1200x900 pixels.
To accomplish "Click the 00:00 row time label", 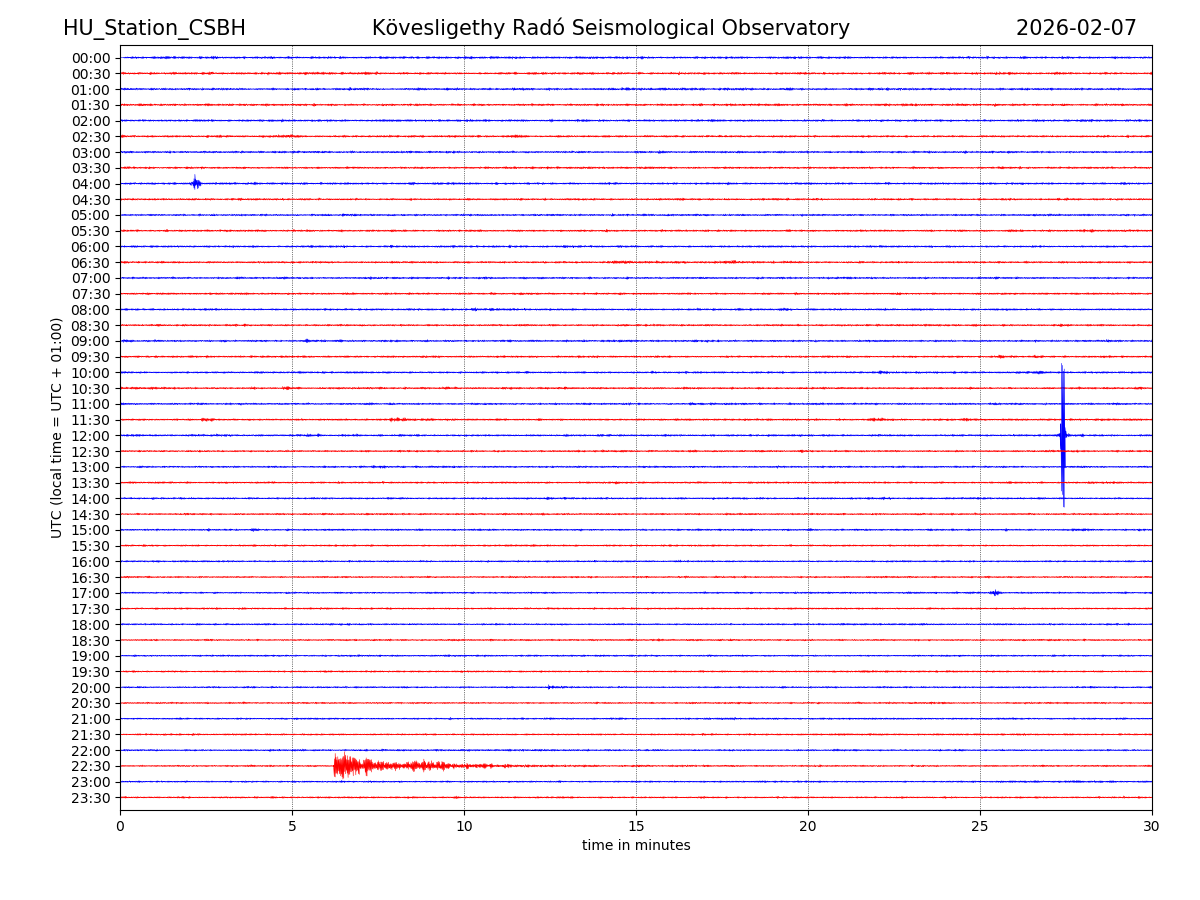I will (91, 58).
